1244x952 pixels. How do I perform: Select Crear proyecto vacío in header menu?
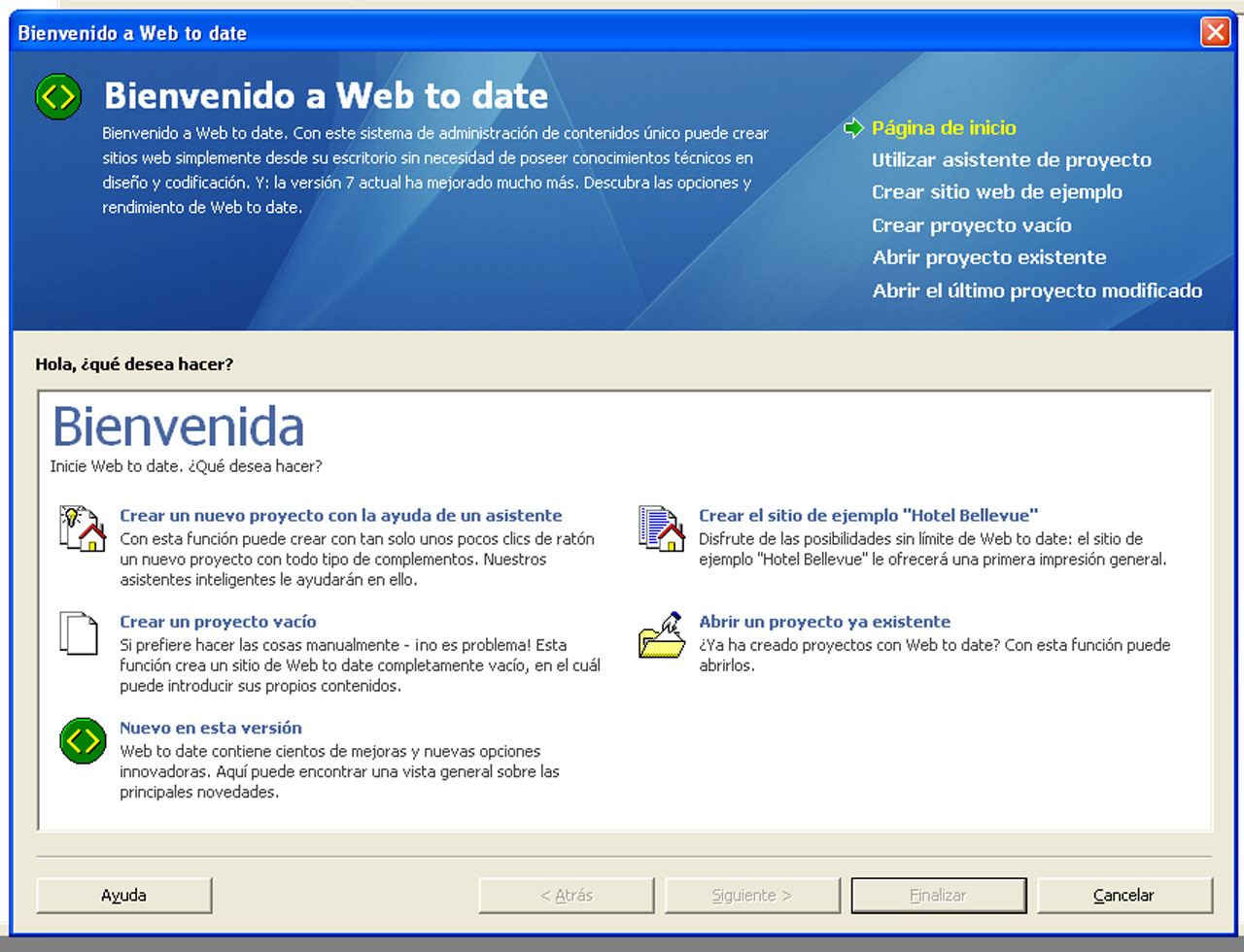pos(971,225)
